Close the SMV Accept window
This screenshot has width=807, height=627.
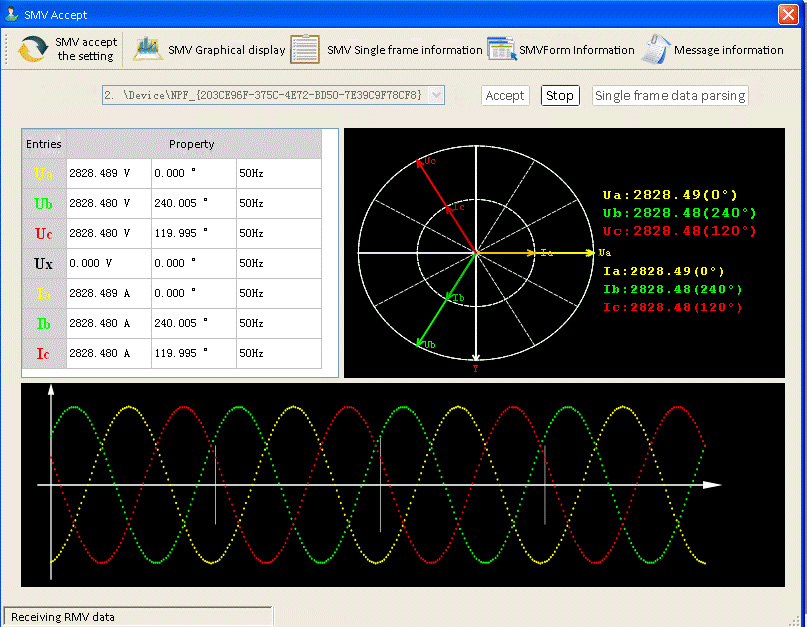click(x=788, y=14)
